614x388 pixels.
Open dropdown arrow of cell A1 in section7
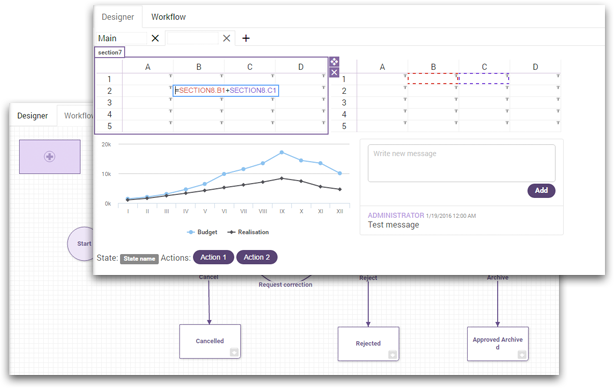point(170,76)
